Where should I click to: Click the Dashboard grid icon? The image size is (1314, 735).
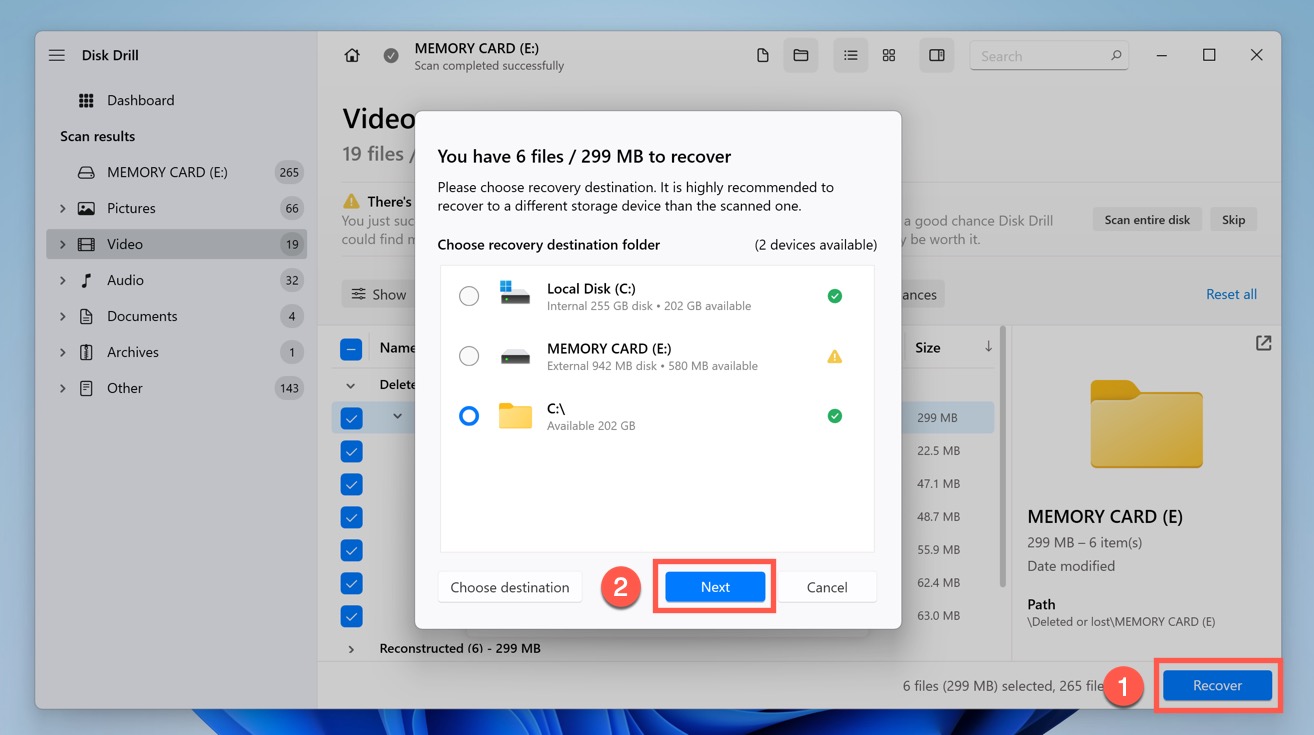pos(86,100)
